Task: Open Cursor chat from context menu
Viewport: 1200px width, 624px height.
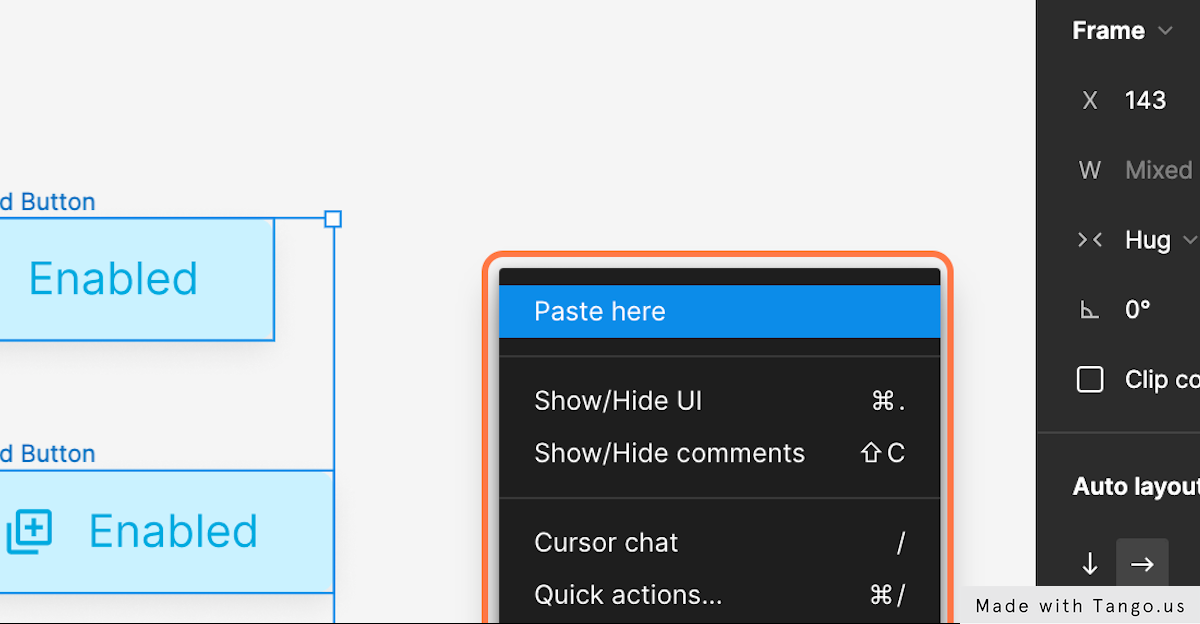Action: (x=606, y=543)
